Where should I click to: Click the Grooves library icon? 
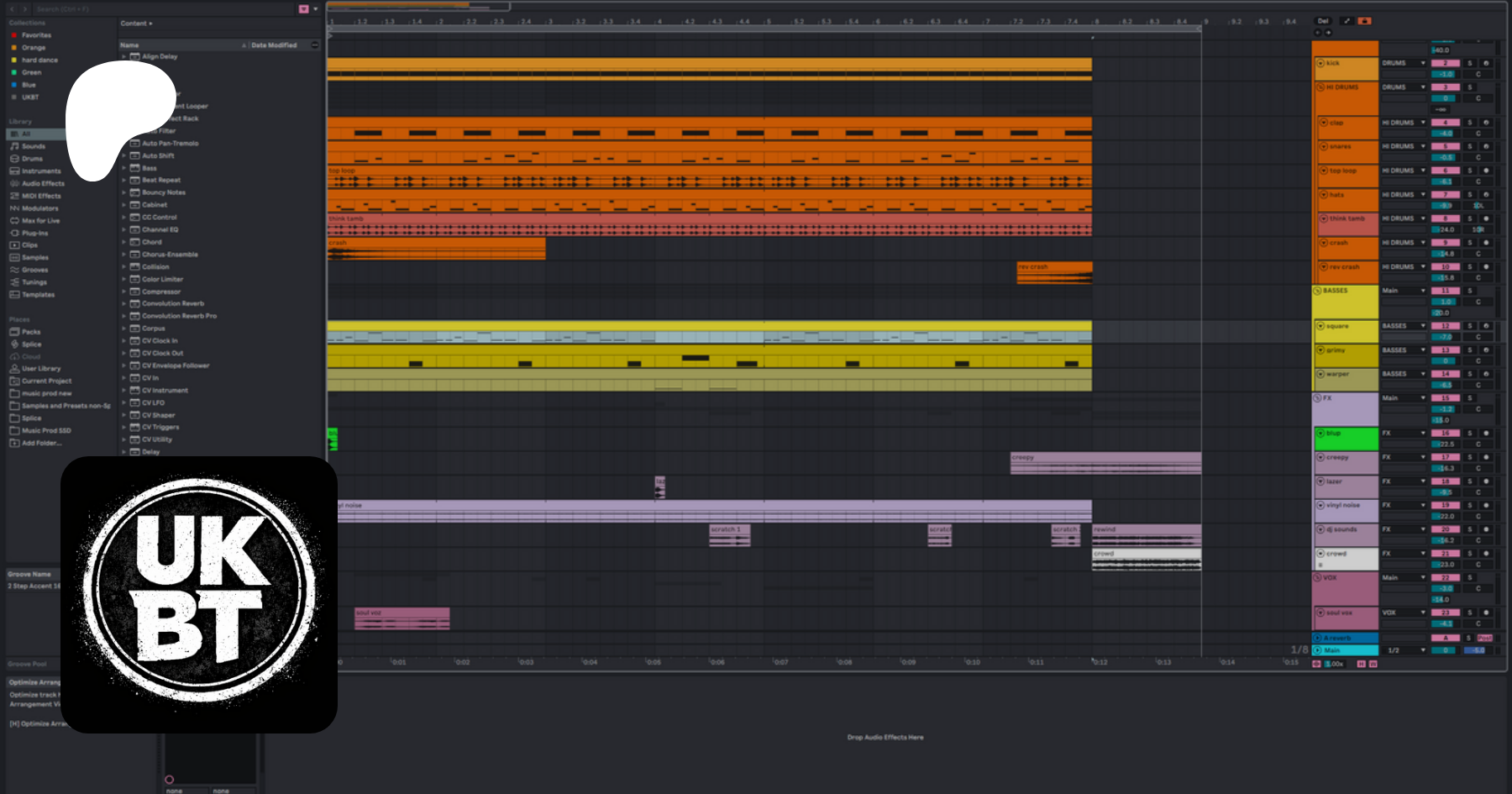14,270
